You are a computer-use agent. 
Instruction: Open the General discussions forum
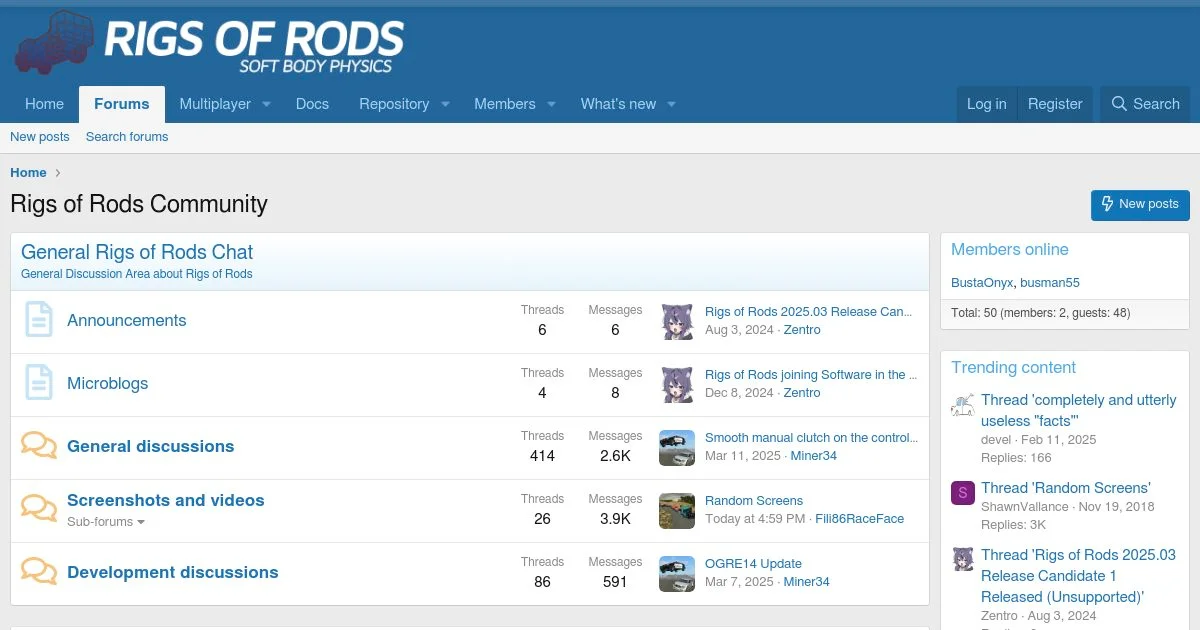click(151, 446)
